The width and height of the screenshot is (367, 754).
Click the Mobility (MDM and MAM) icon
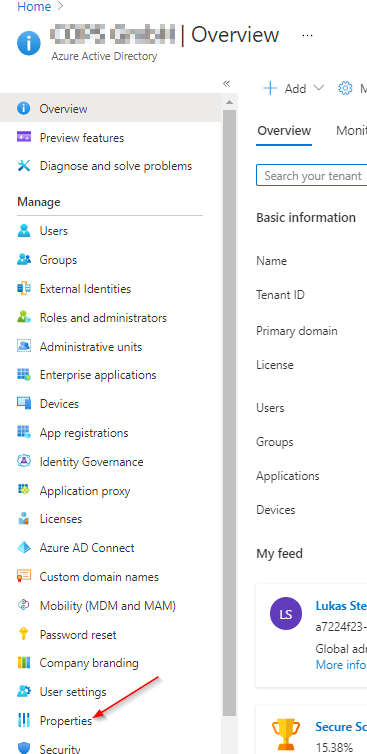(24, 605)
